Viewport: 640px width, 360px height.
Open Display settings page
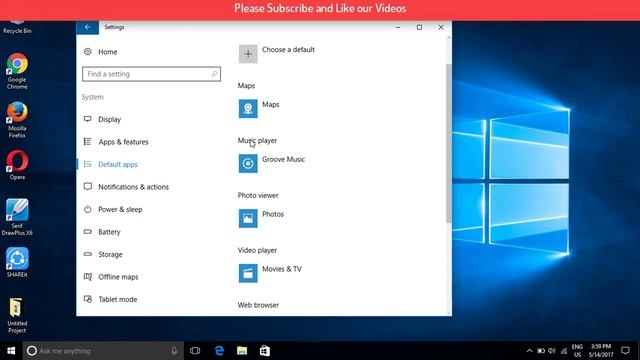110,119
